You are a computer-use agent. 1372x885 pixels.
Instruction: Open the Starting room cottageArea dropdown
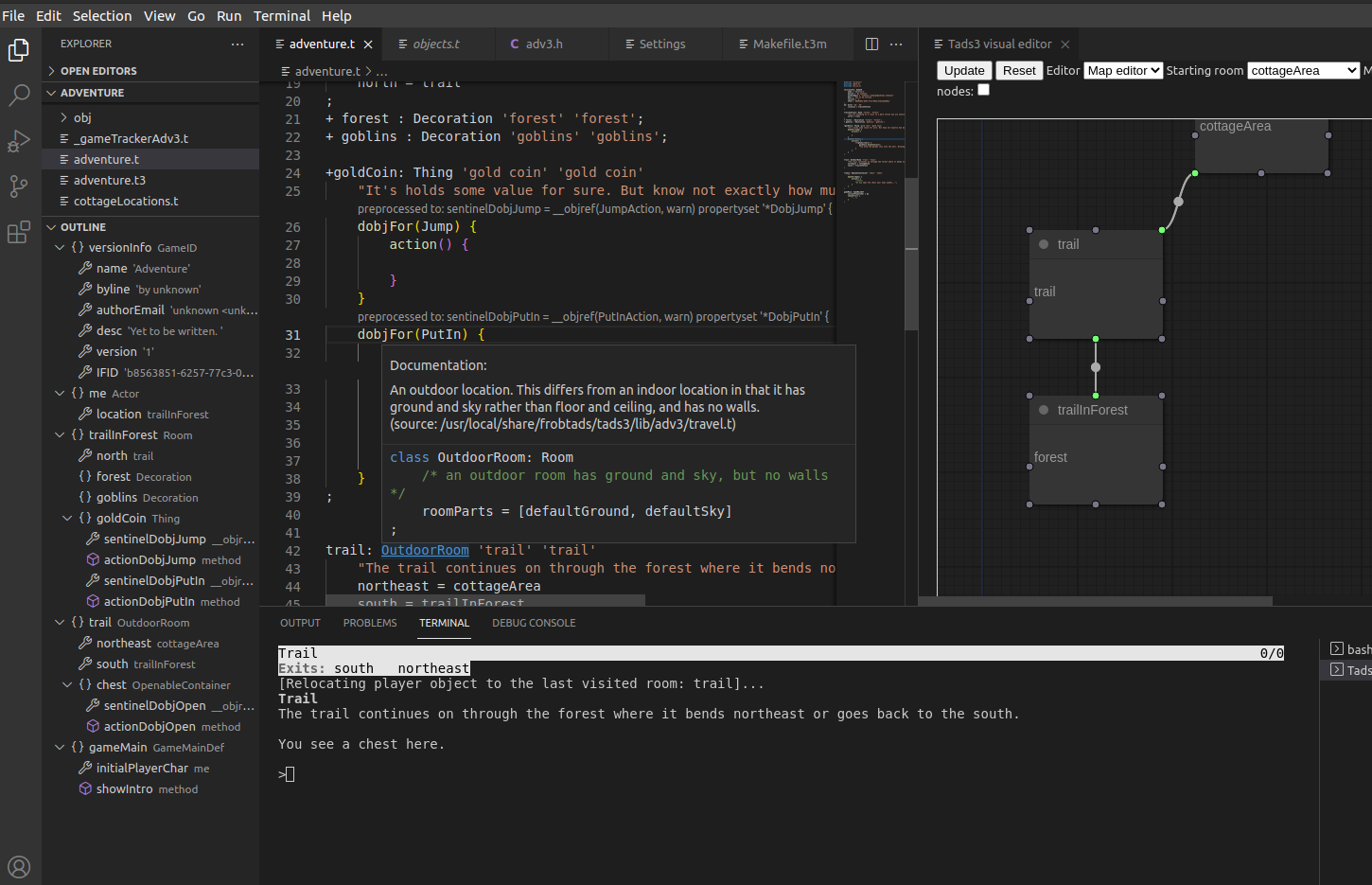(1303, 71)
